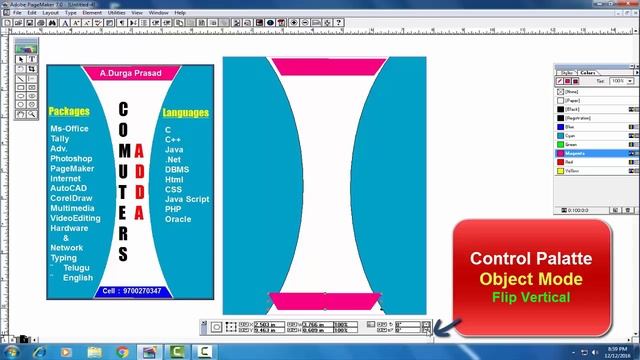Click the Increase Font Size icon
The width and height of the screenshot is (640, 360).
coord(76,23)
